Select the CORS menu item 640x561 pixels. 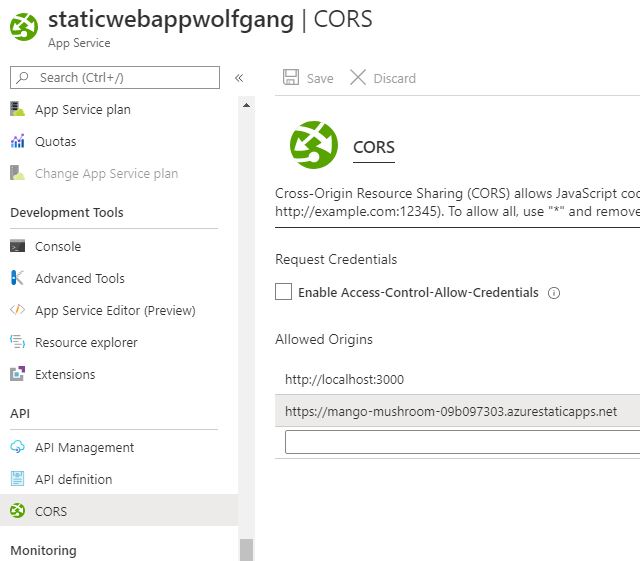click(119, 510)
